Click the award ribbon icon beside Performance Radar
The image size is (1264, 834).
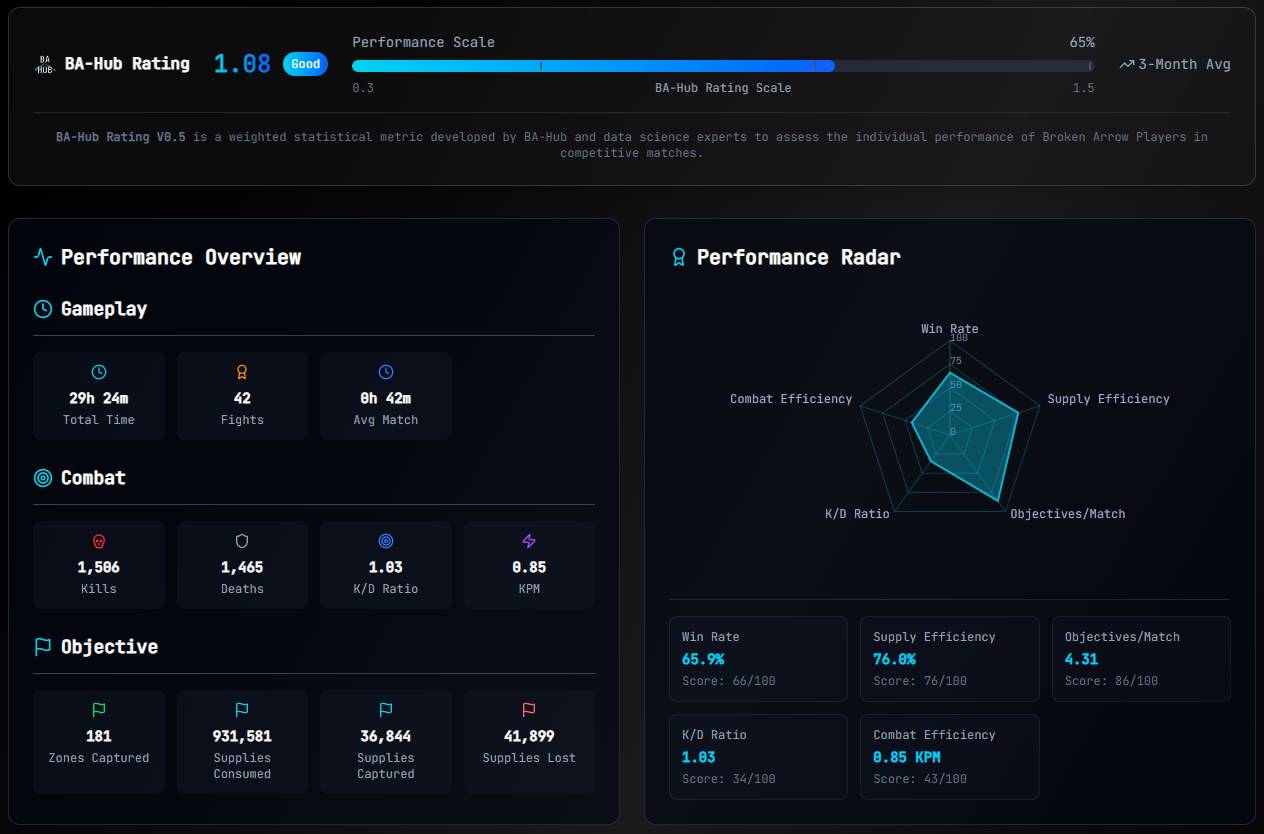[679, 257]
